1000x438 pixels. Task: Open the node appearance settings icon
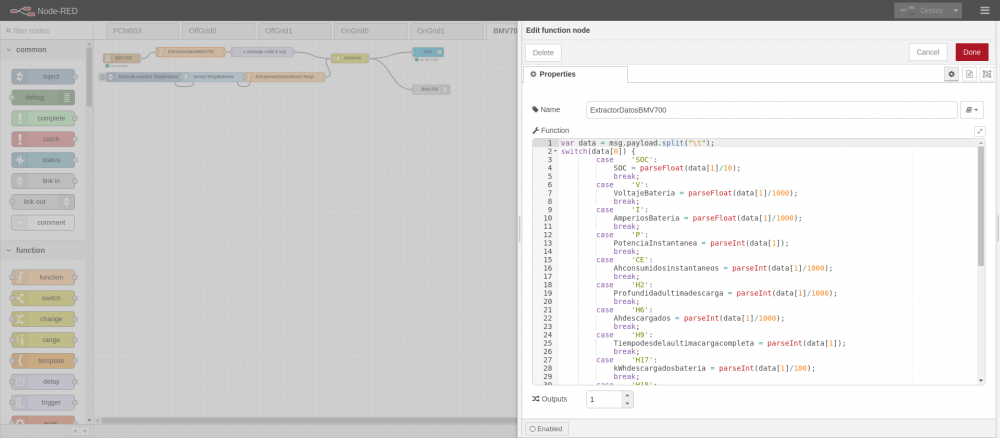[987, 75]
